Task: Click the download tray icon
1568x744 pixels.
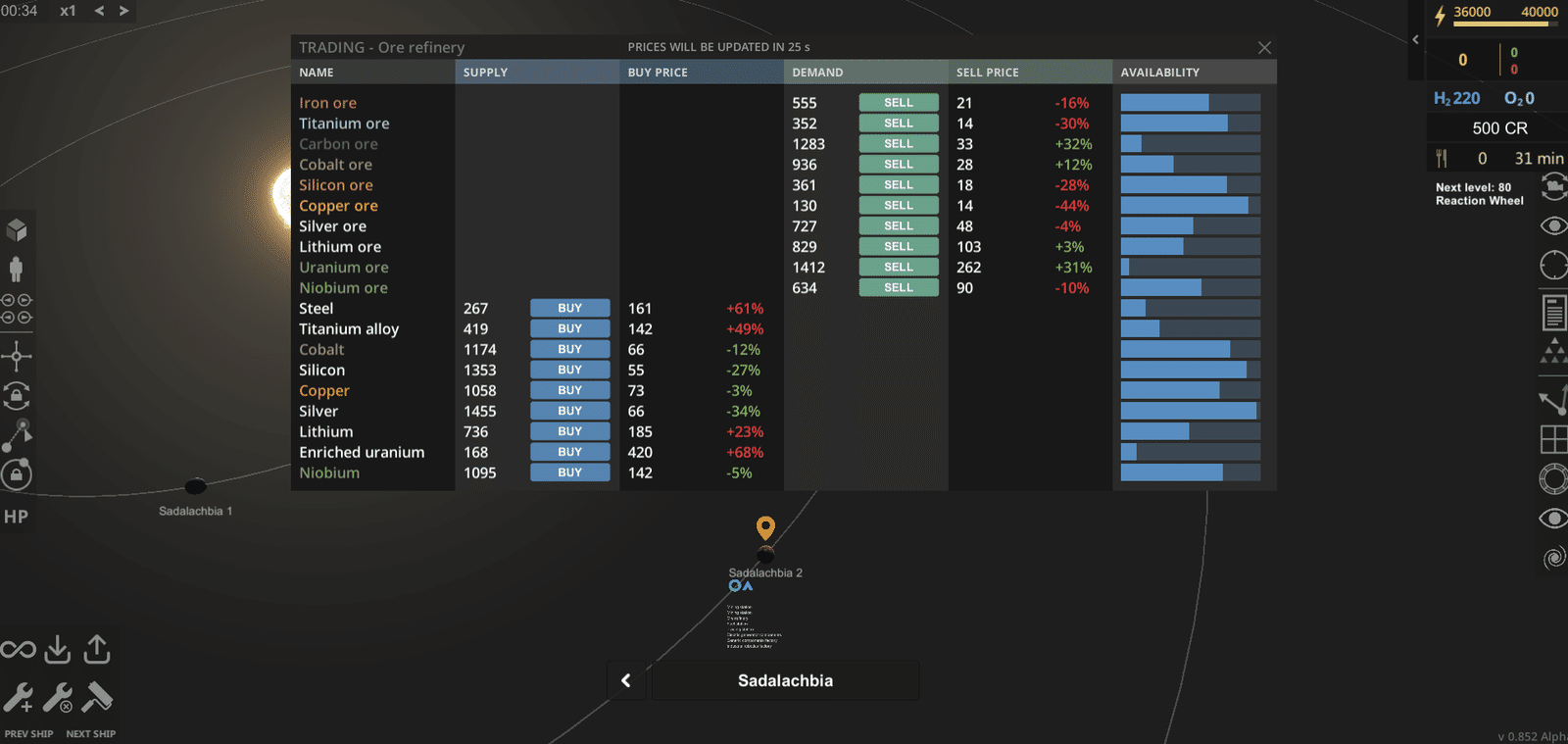Action: point(58,649)
